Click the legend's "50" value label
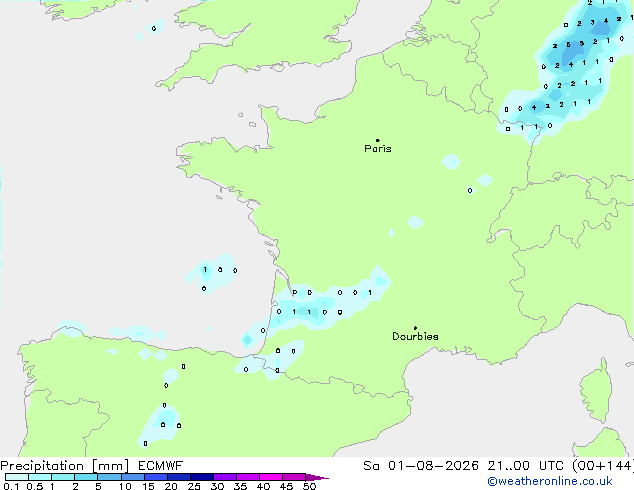The image size is (634, 490). [310, 486]
